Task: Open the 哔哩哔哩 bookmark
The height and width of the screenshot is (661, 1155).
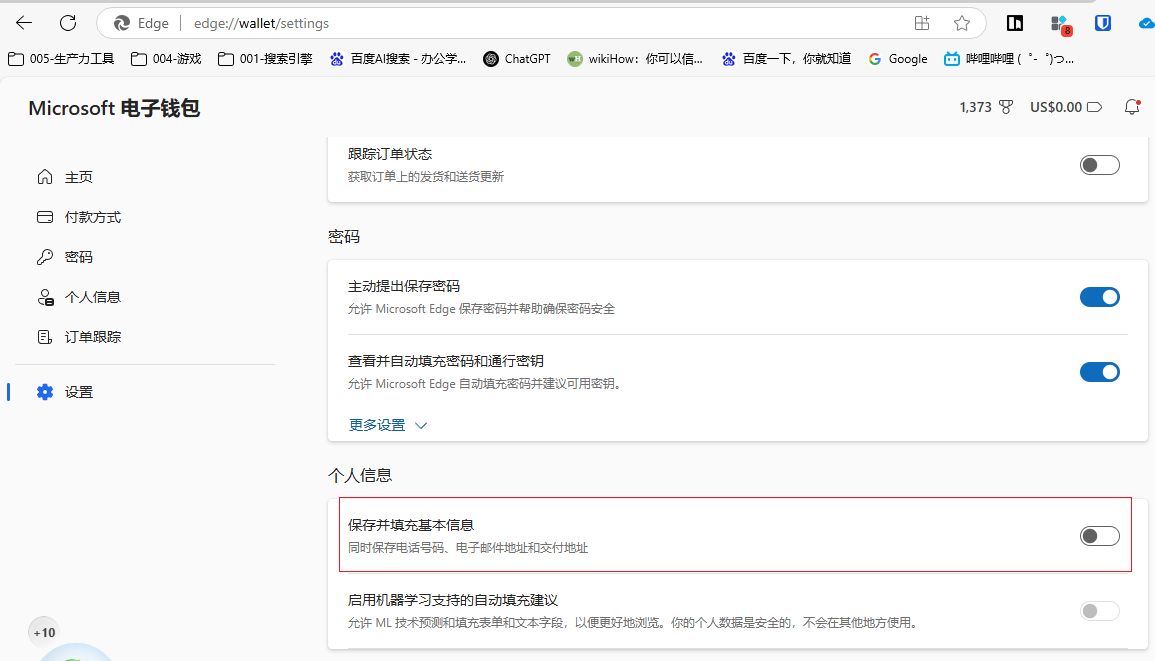Action: [x=1009, y=59]
